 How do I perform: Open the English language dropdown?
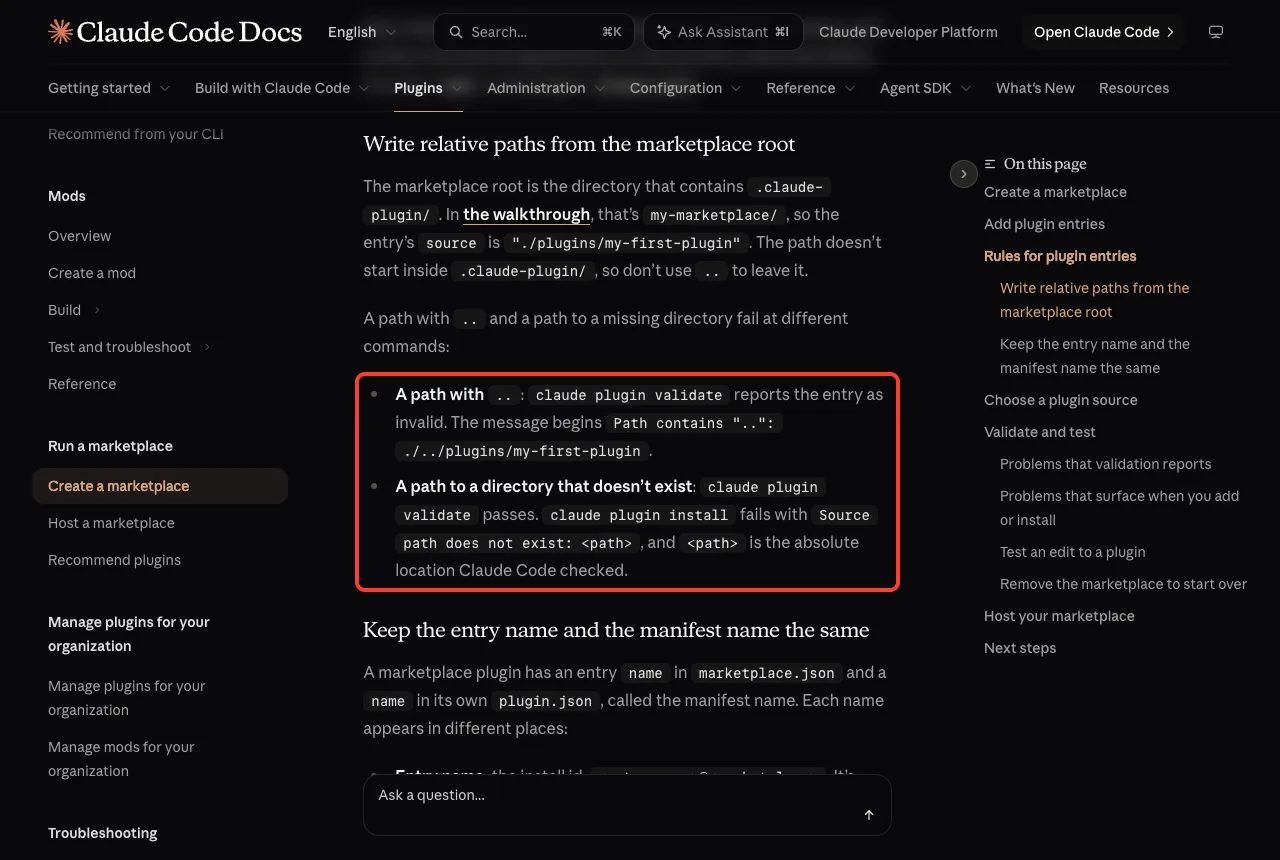[x=362, y=32]
